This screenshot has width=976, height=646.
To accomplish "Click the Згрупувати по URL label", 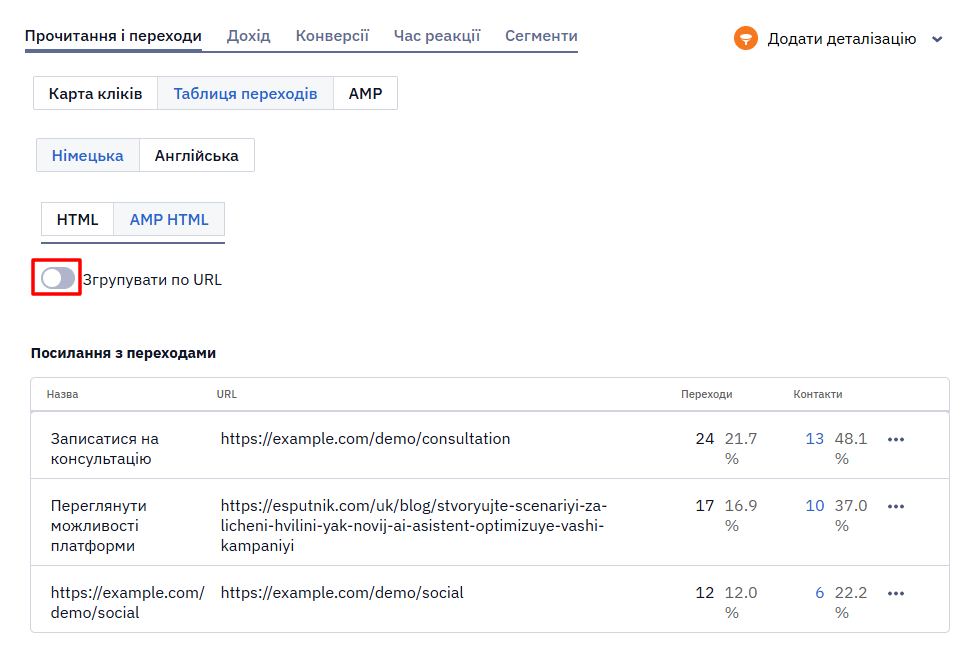I will point(152,280).
